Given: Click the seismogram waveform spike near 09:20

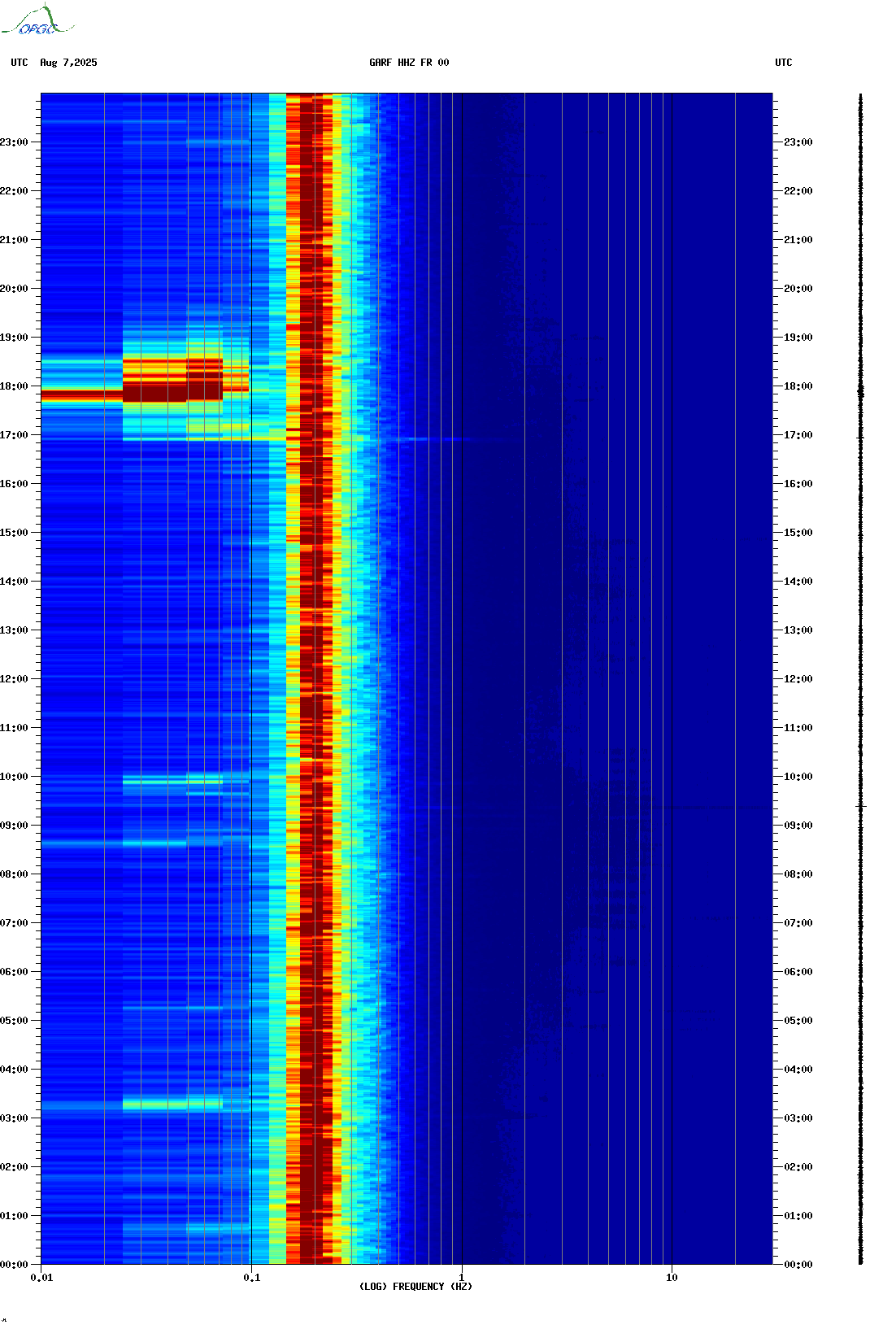Looking at the screenshot, I should pyautogui.click(x=861, y=806).
